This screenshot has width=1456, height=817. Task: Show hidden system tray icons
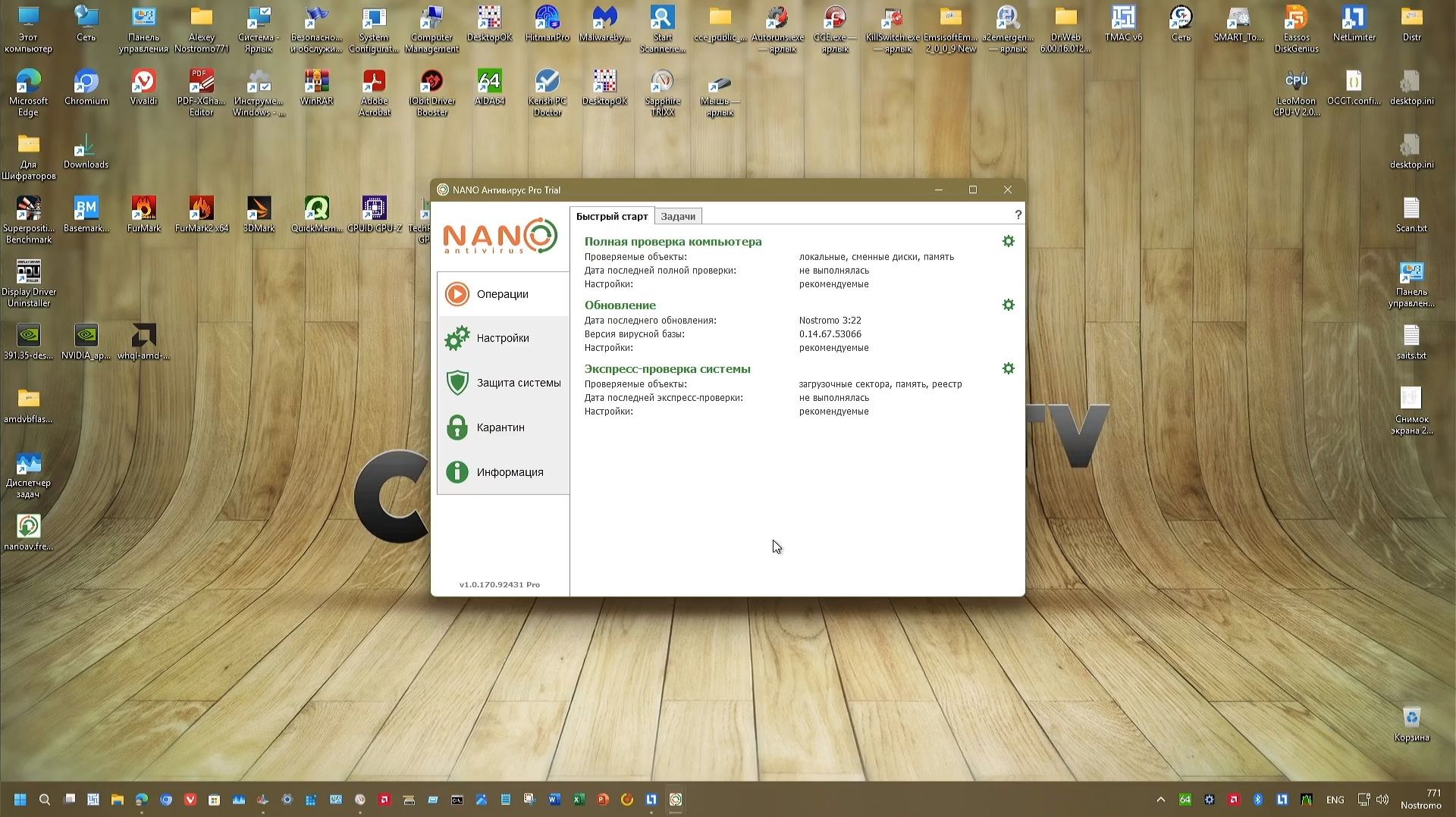click(x=1161, y=800)
